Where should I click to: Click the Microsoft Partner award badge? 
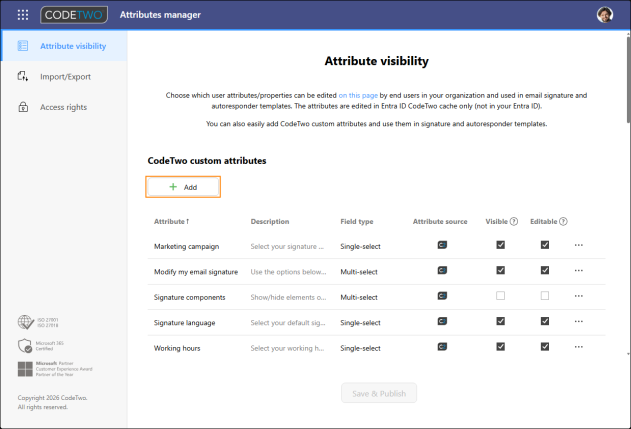tap(55, 369)
